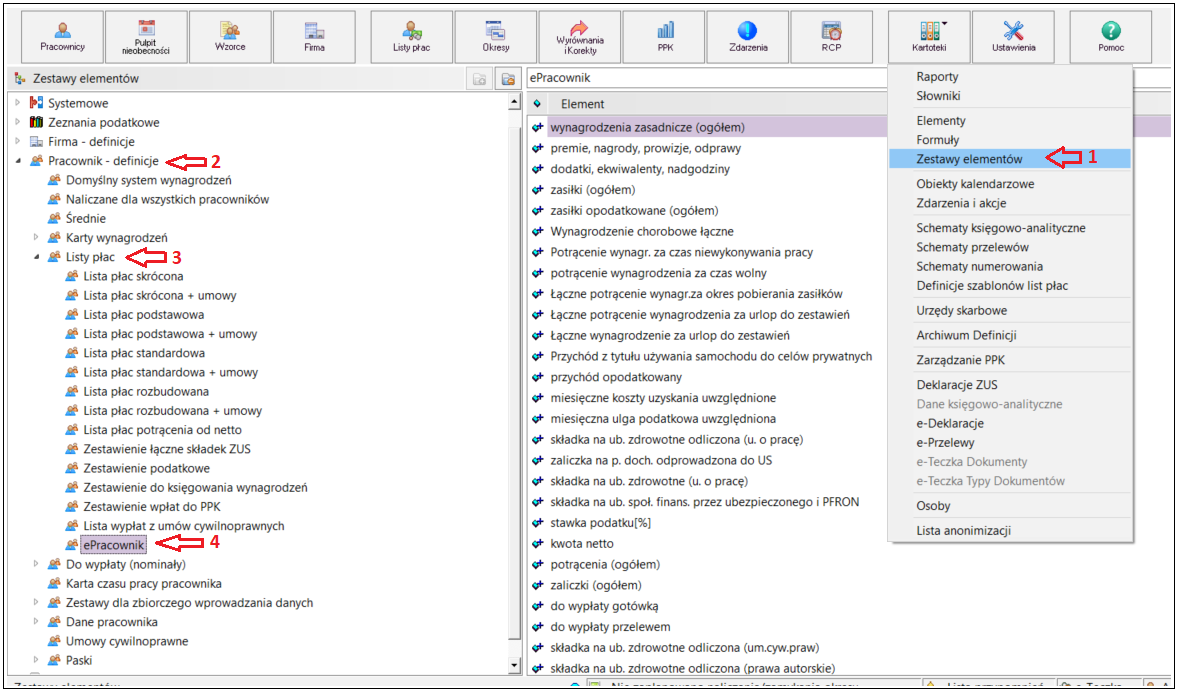Click icon beside zasiłki (ogółem) row

[537, 190]
